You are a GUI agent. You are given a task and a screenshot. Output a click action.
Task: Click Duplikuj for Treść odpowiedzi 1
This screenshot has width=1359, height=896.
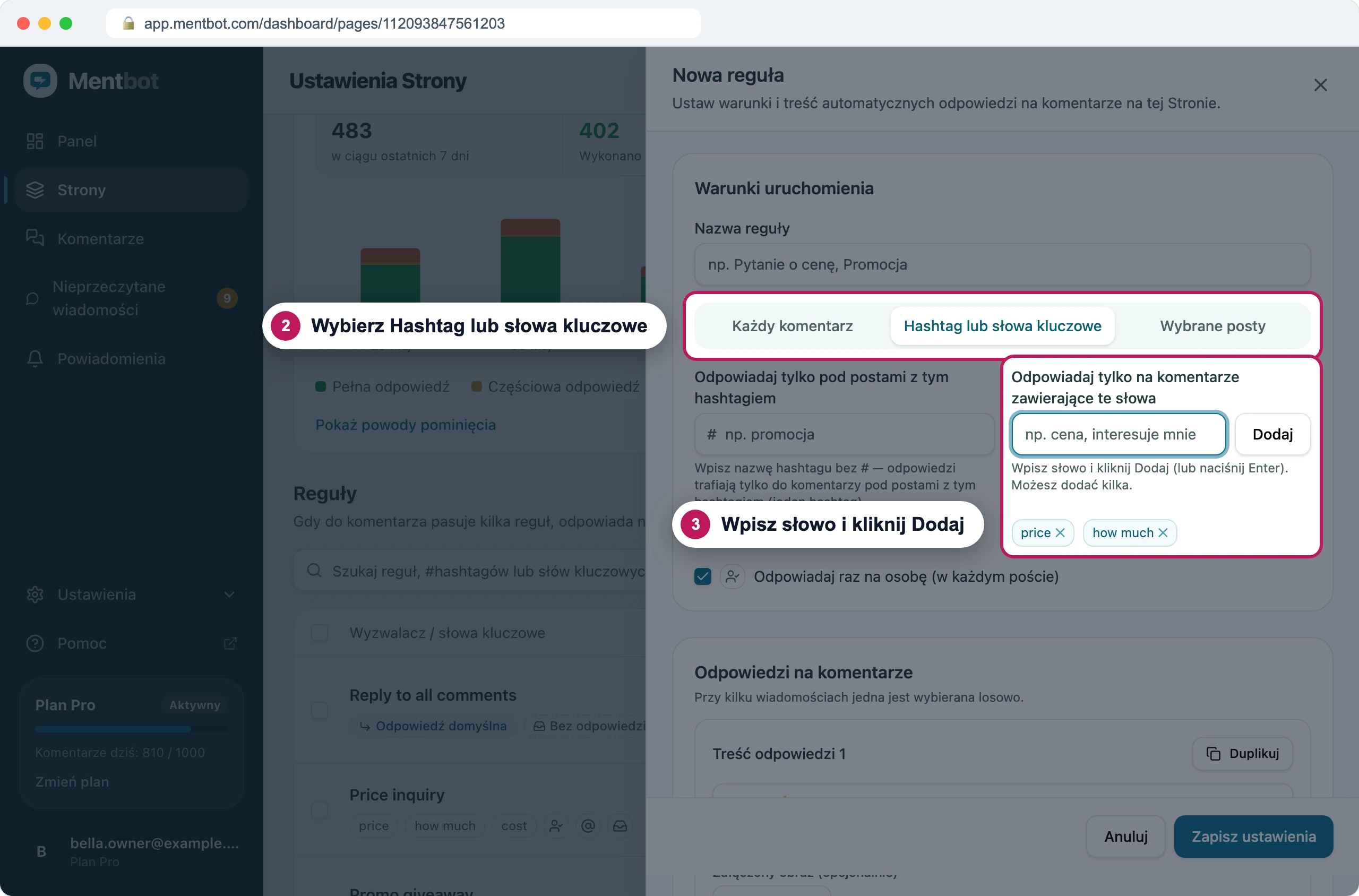click(x=1242, y=754)
